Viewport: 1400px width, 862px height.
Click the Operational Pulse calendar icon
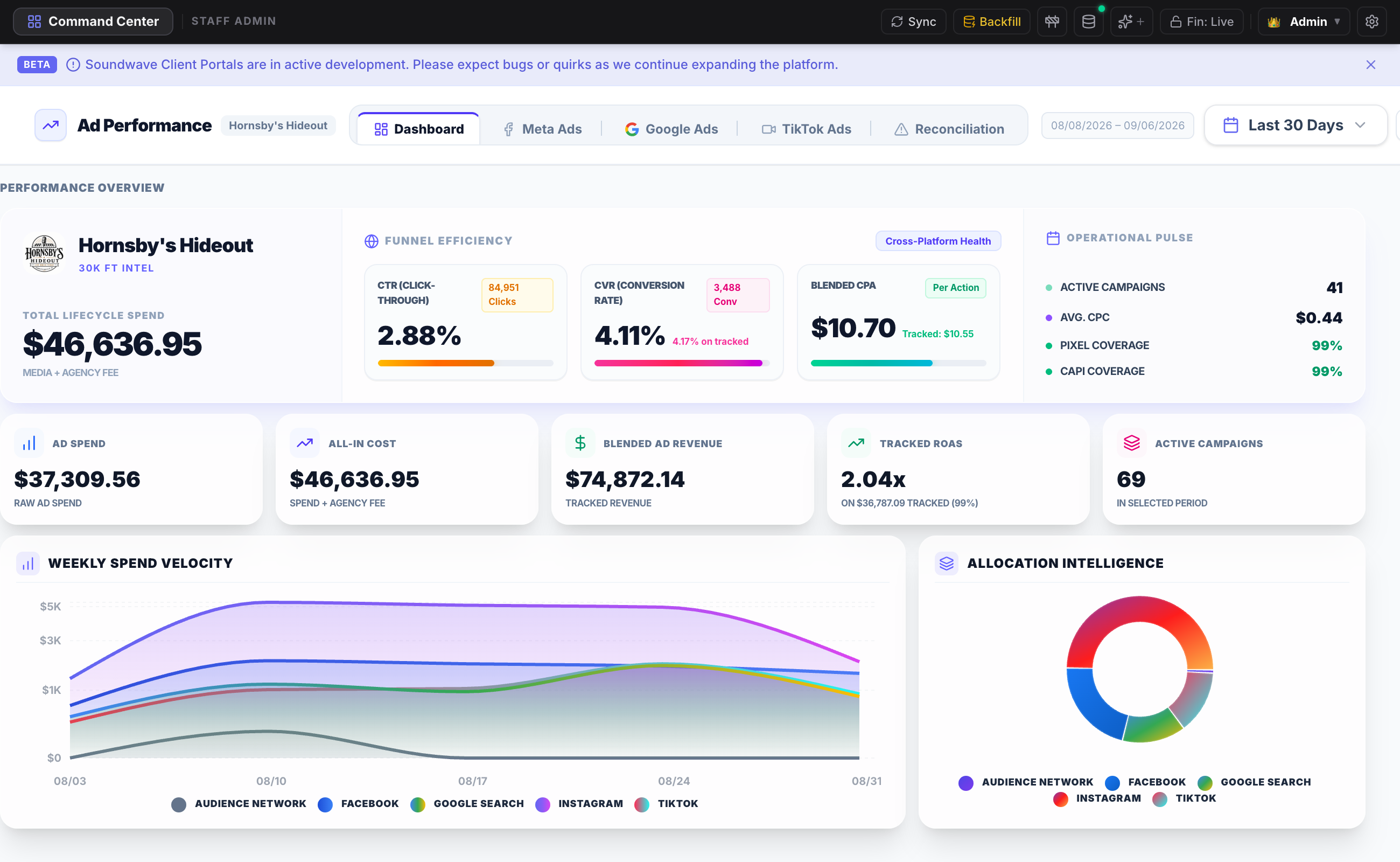point(1053,238)
